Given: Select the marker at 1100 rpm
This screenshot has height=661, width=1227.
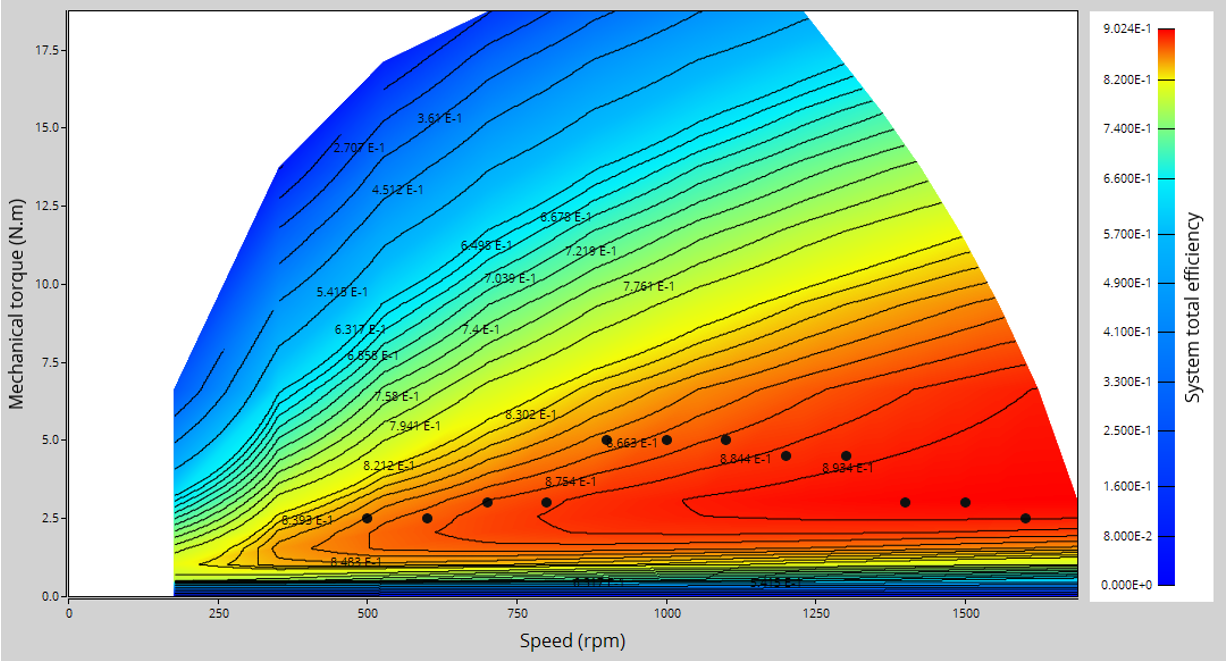Looking at the screenshot, I should (726, 440).
